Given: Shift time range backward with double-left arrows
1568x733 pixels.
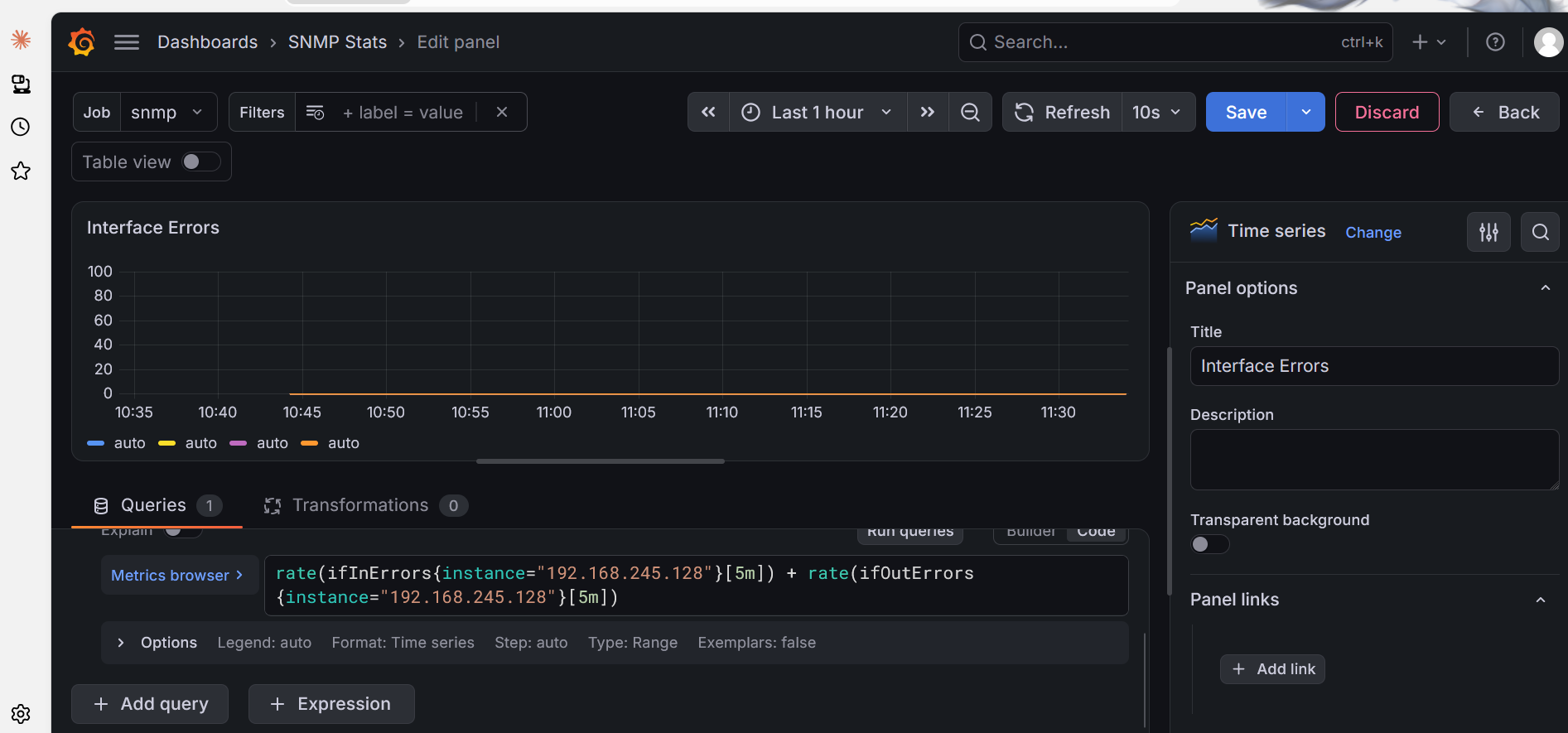Looking at the screenshot, I should (708, 112).
